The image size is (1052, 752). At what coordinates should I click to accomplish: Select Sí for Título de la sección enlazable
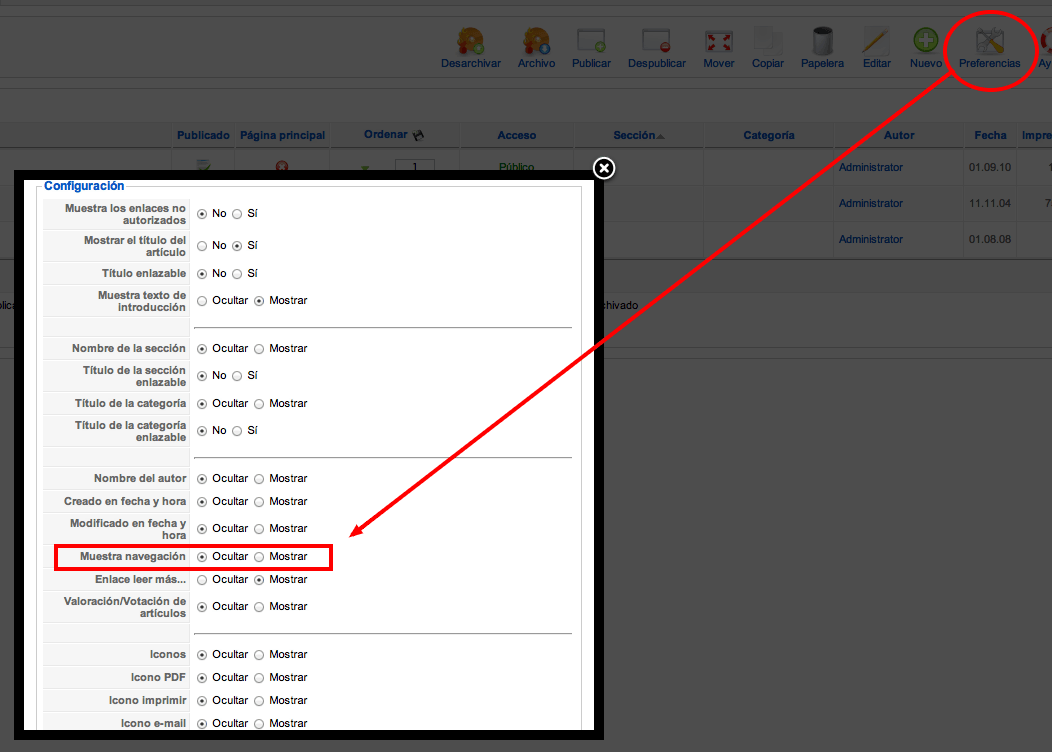237,376
